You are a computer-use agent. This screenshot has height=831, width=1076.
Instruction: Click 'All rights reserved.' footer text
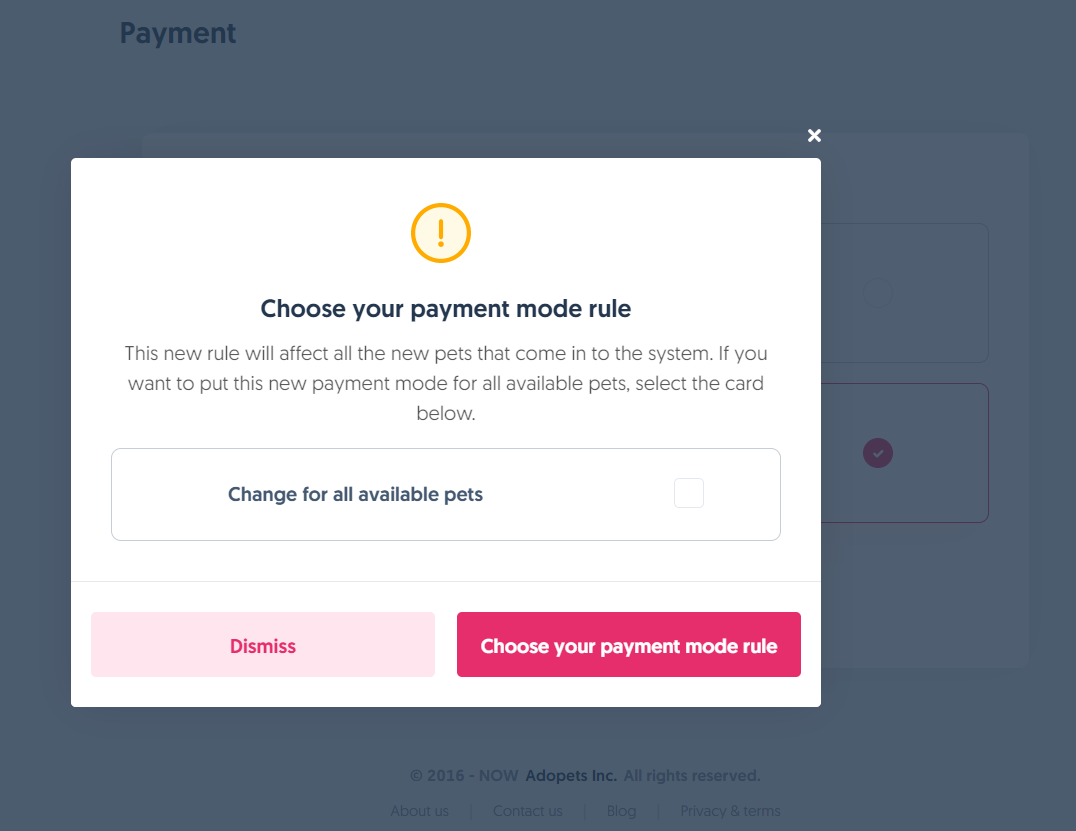pyautogui.click(x=692, y=776)
